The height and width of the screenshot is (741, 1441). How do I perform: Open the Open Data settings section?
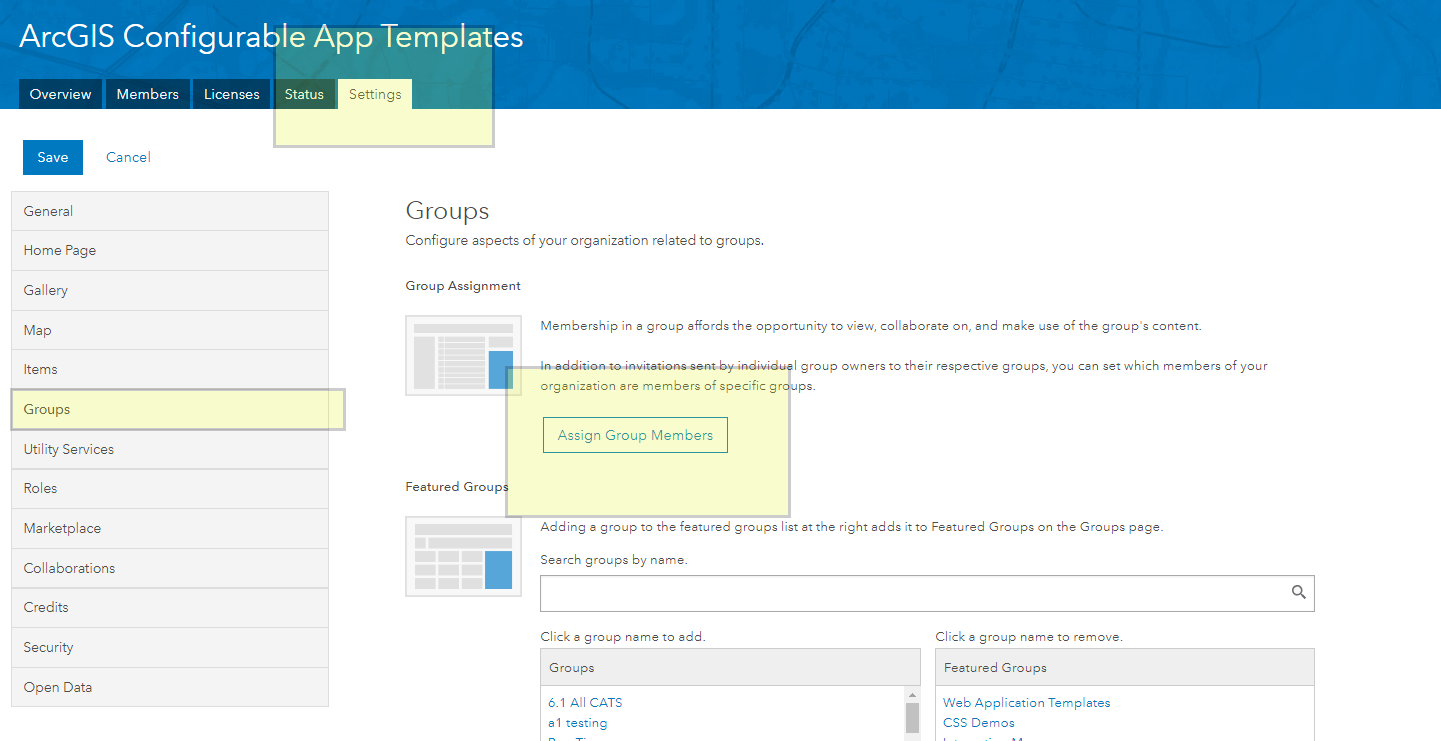tap(170, 687)
